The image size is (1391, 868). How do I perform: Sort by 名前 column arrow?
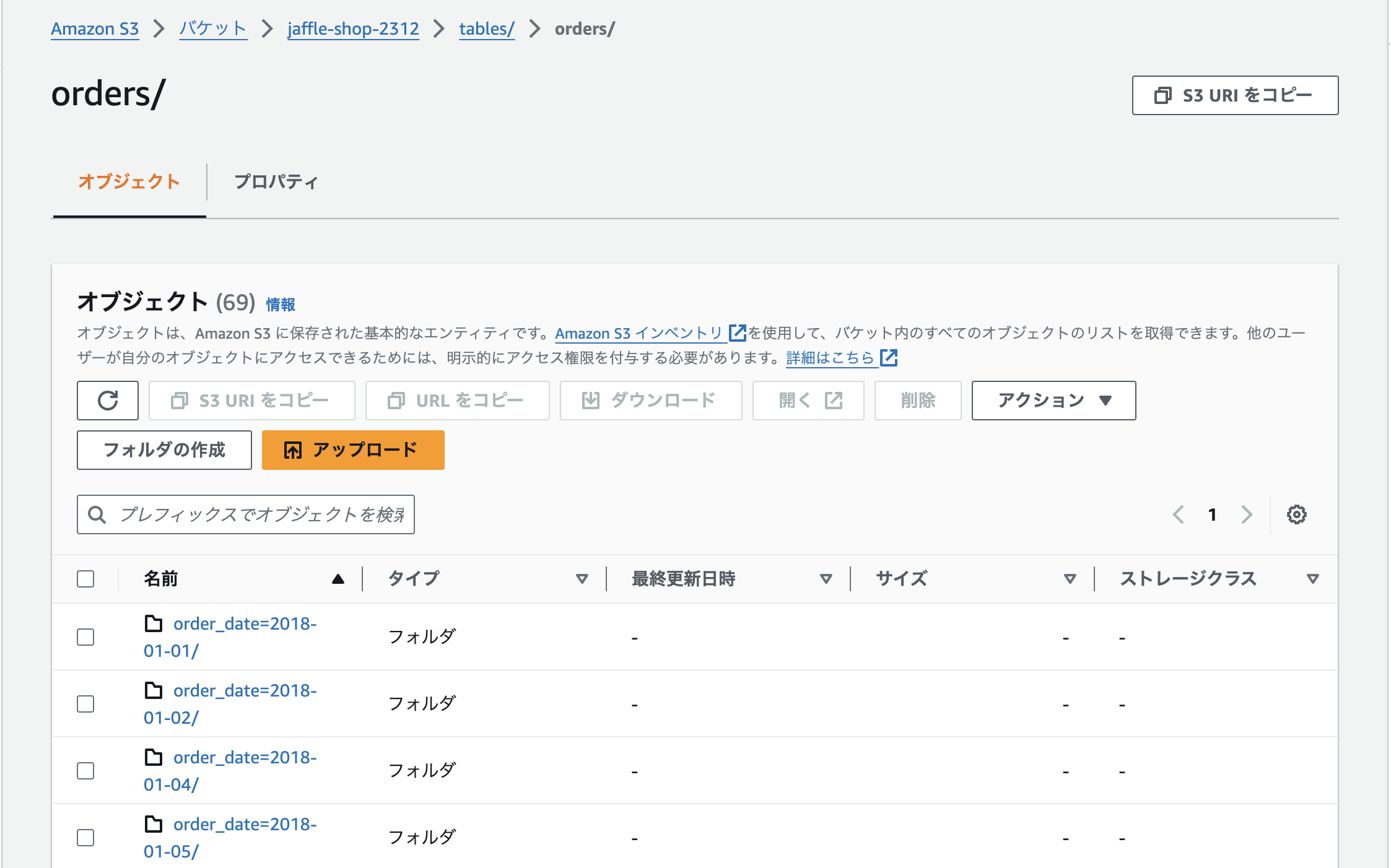click(338, 579)
